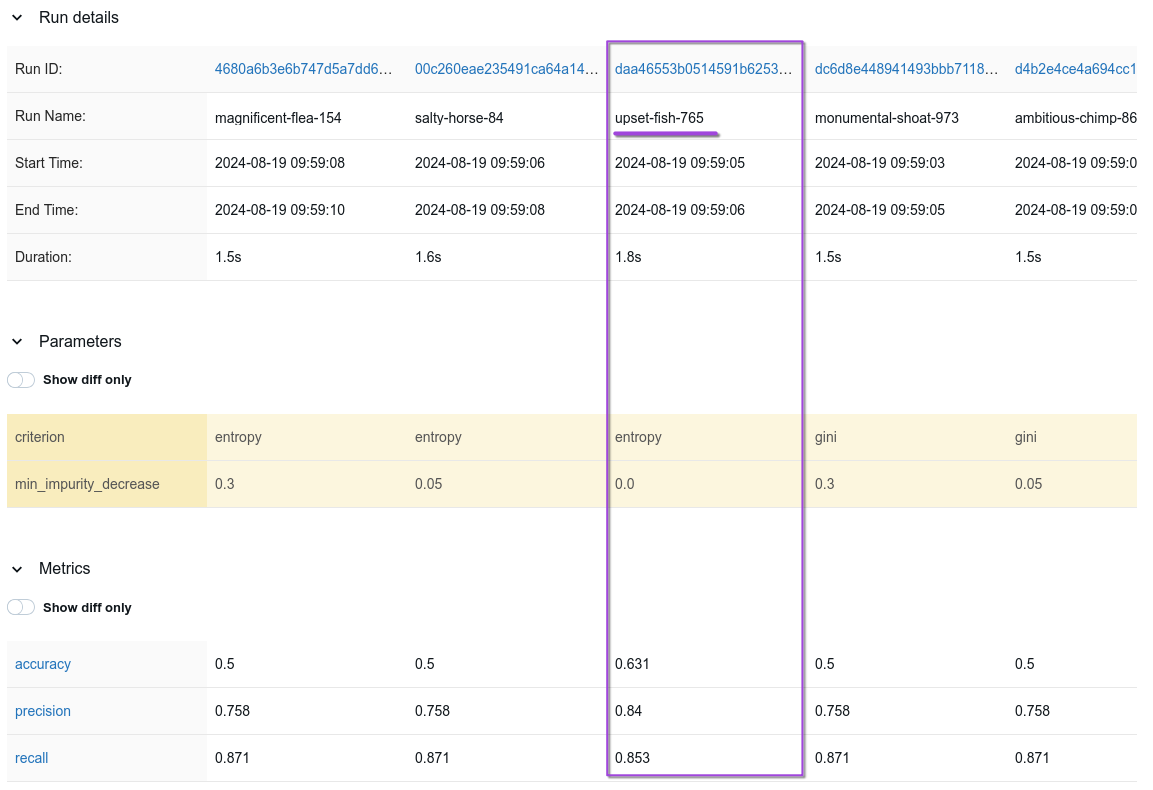
Task: Click the 1.8s duration value
Action: [x=628, y=257]
